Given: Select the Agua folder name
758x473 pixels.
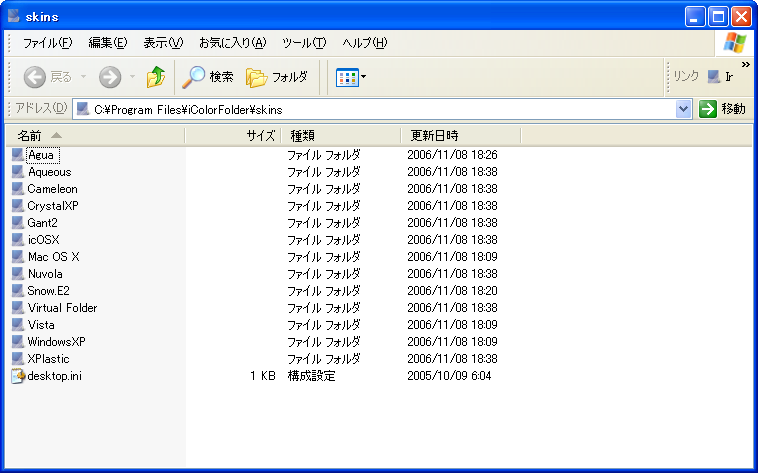Looking at the screenshot, I should pos(41,155).
